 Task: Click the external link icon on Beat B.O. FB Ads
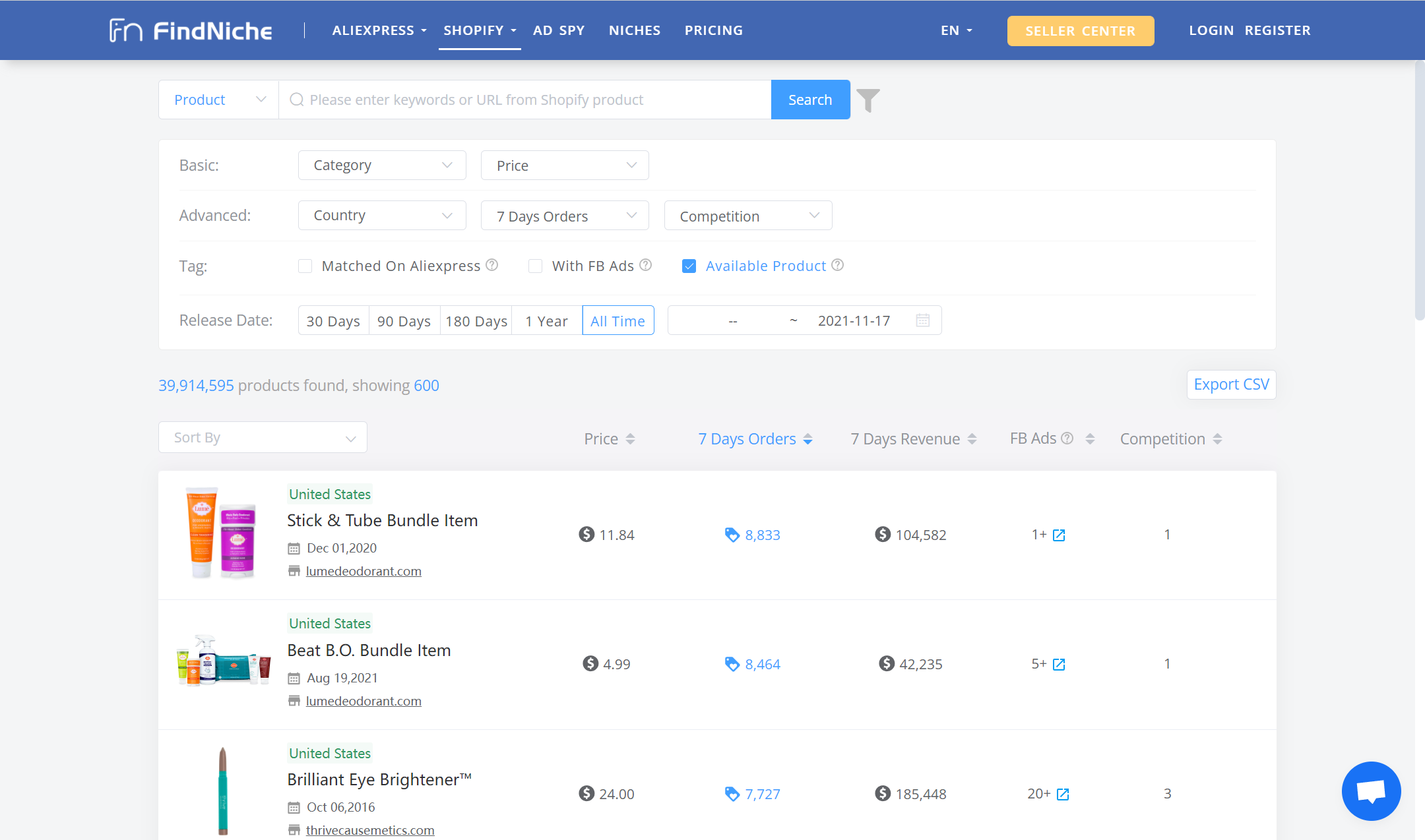pos(1058,664)
